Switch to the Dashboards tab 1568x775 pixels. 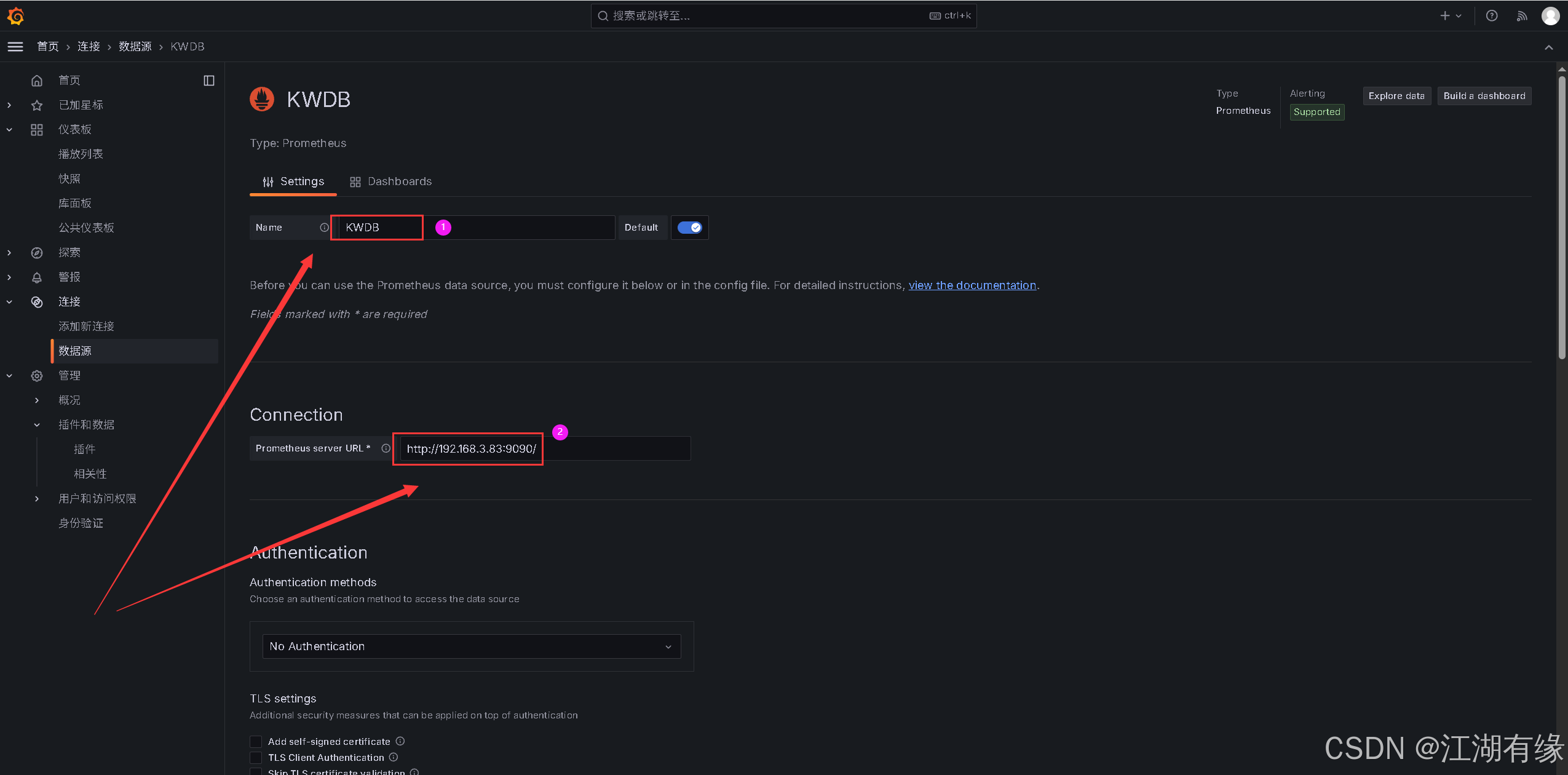click(390, 181)
